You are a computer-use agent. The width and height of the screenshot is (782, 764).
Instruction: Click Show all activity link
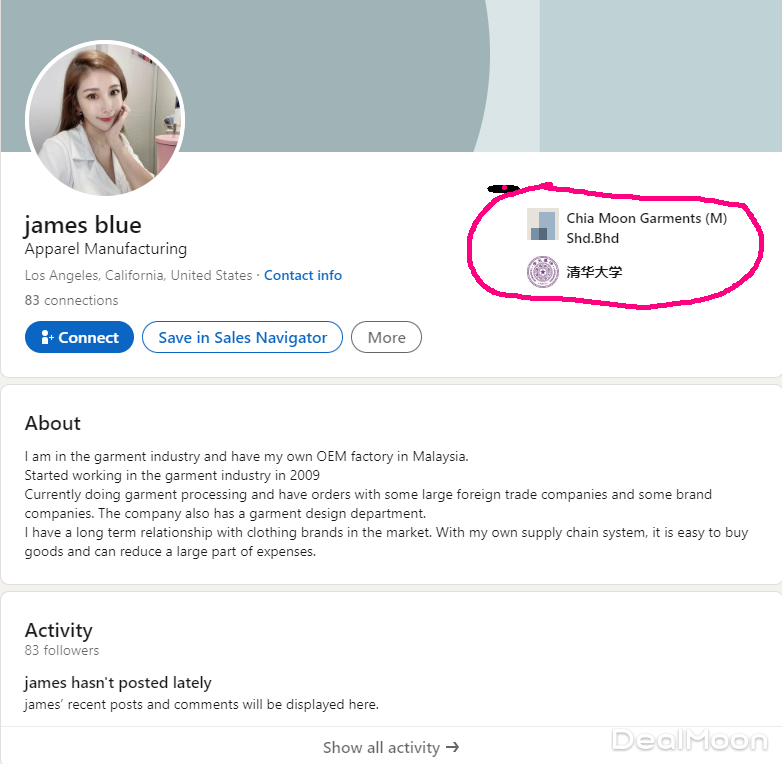(381, 747)
